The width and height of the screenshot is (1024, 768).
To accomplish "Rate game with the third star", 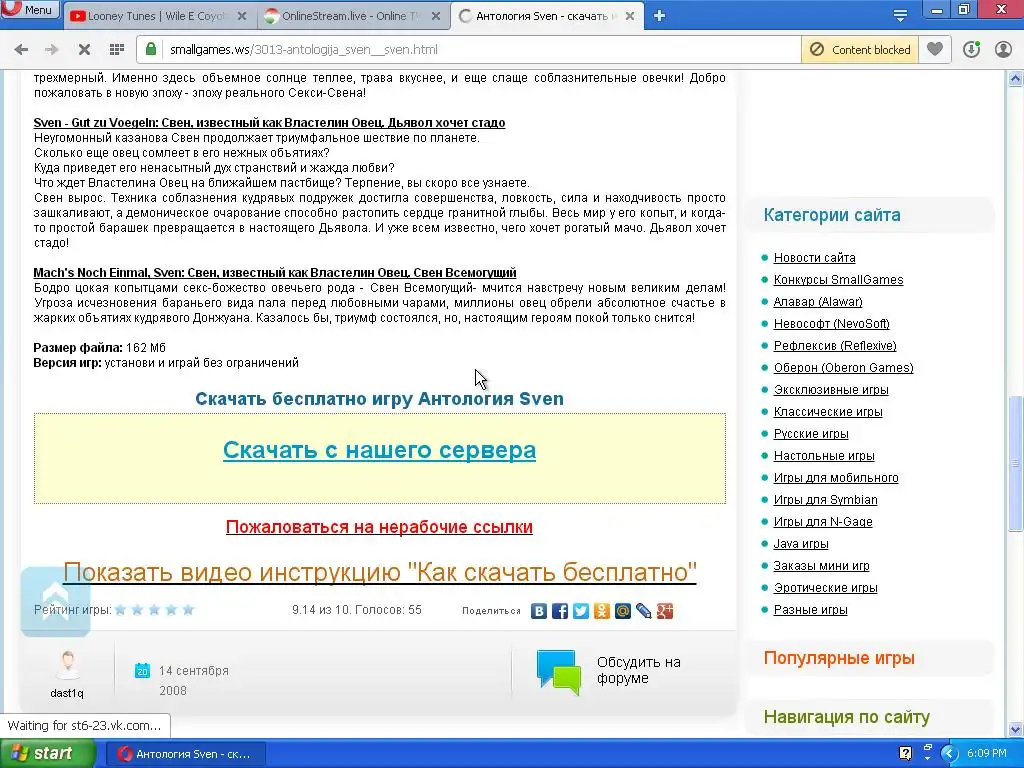I will coord(154,609).
